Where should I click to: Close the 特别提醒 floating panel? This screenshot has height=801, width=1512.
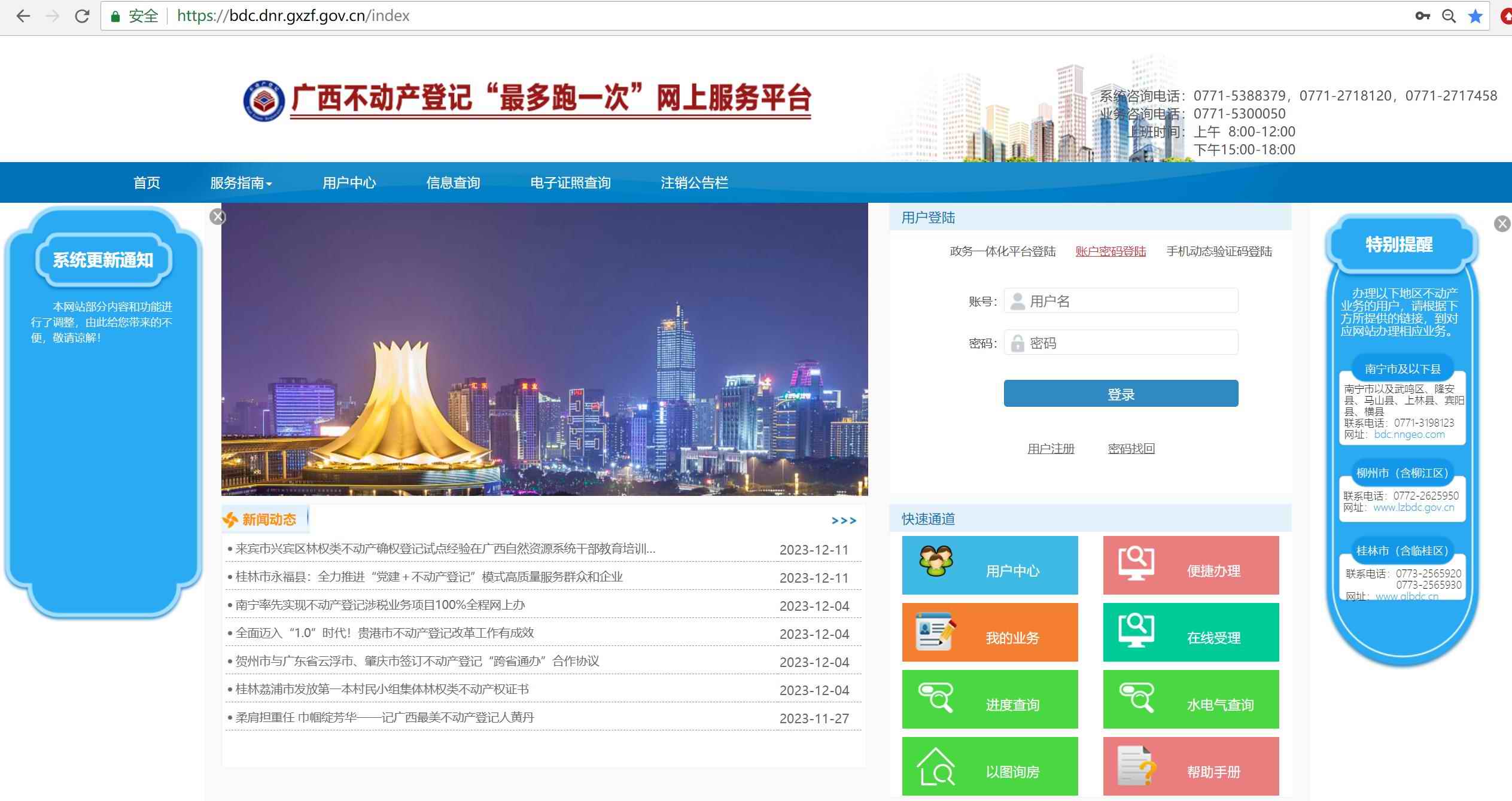coord(1502,224)
